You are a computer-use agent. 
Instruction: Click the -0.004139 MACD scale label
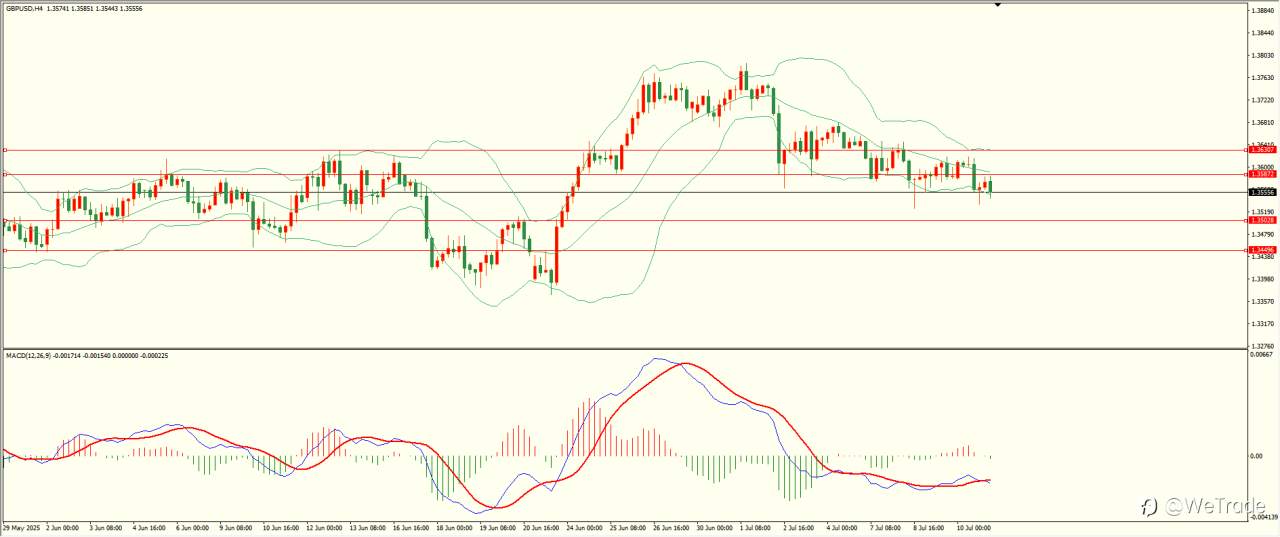(x=1263, y=517)
